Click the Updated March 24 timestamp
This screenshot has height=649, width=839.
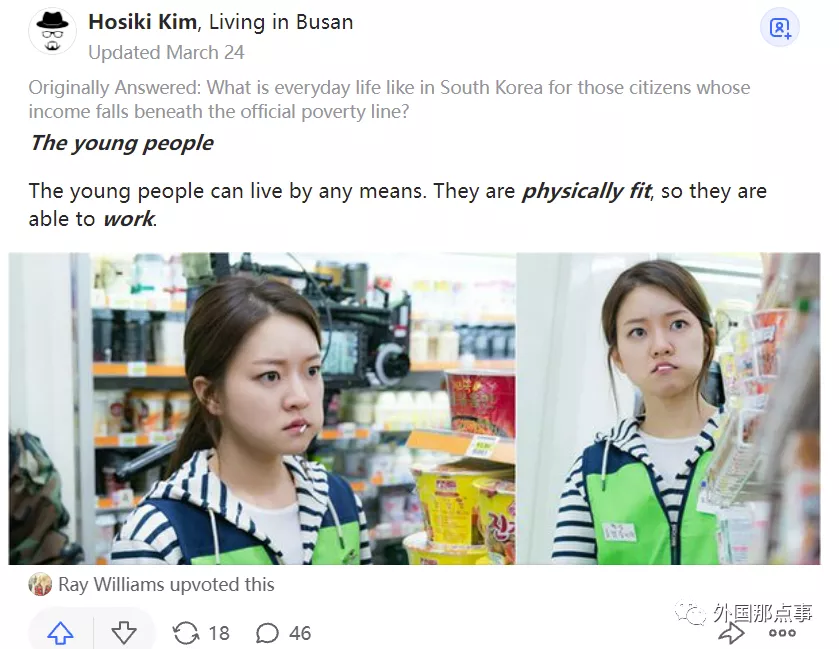[166, 52]
